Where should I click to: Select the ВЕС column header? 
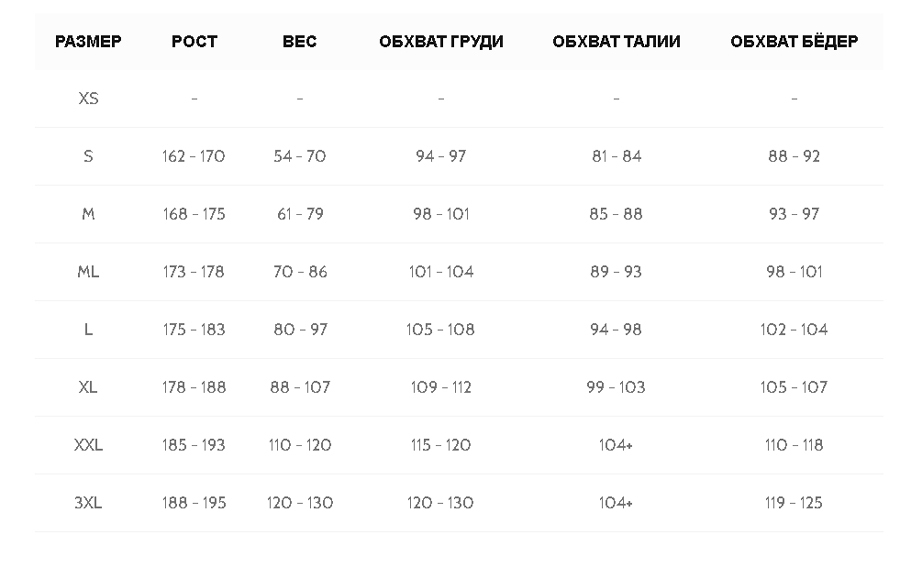point(299,41)
